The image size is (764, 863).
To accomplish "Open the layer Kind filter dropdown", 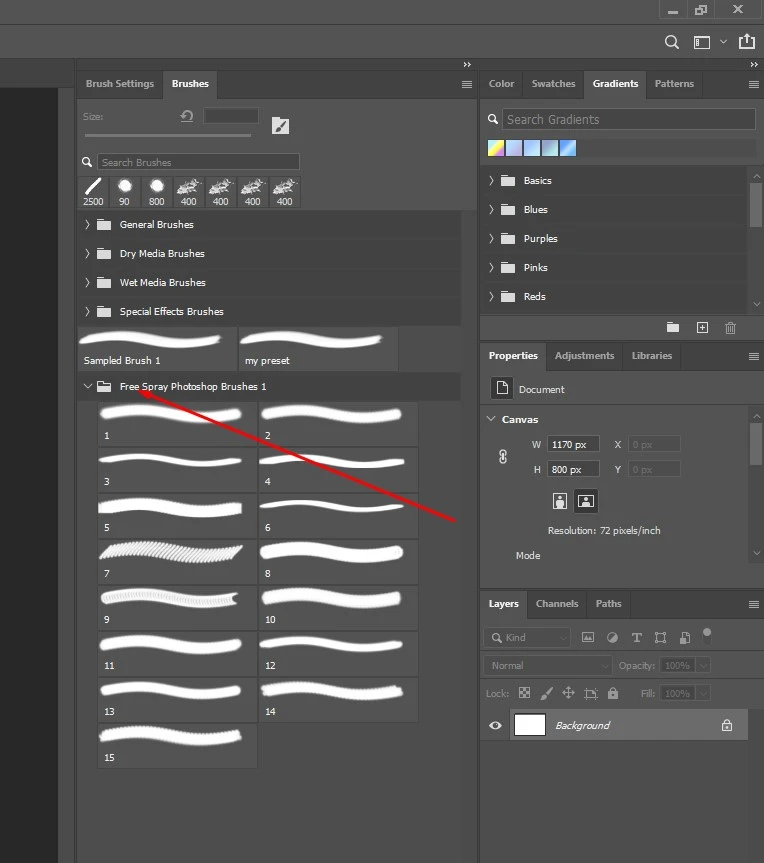I will pos(527,637).
